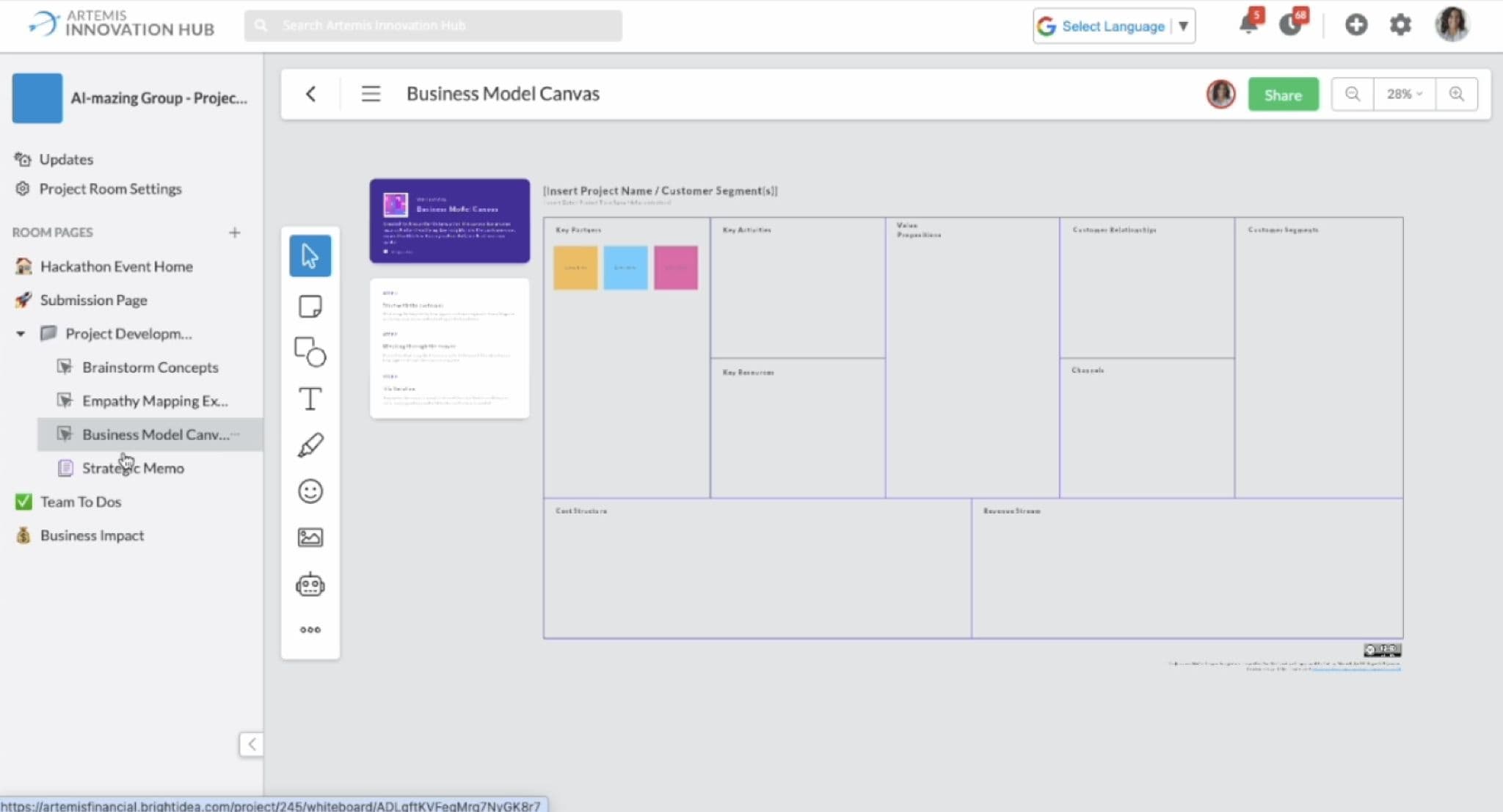Click the Revenue Streams label
Image resolution: width=1503 pixels, height=812 pixels.
pos(1012,511)
